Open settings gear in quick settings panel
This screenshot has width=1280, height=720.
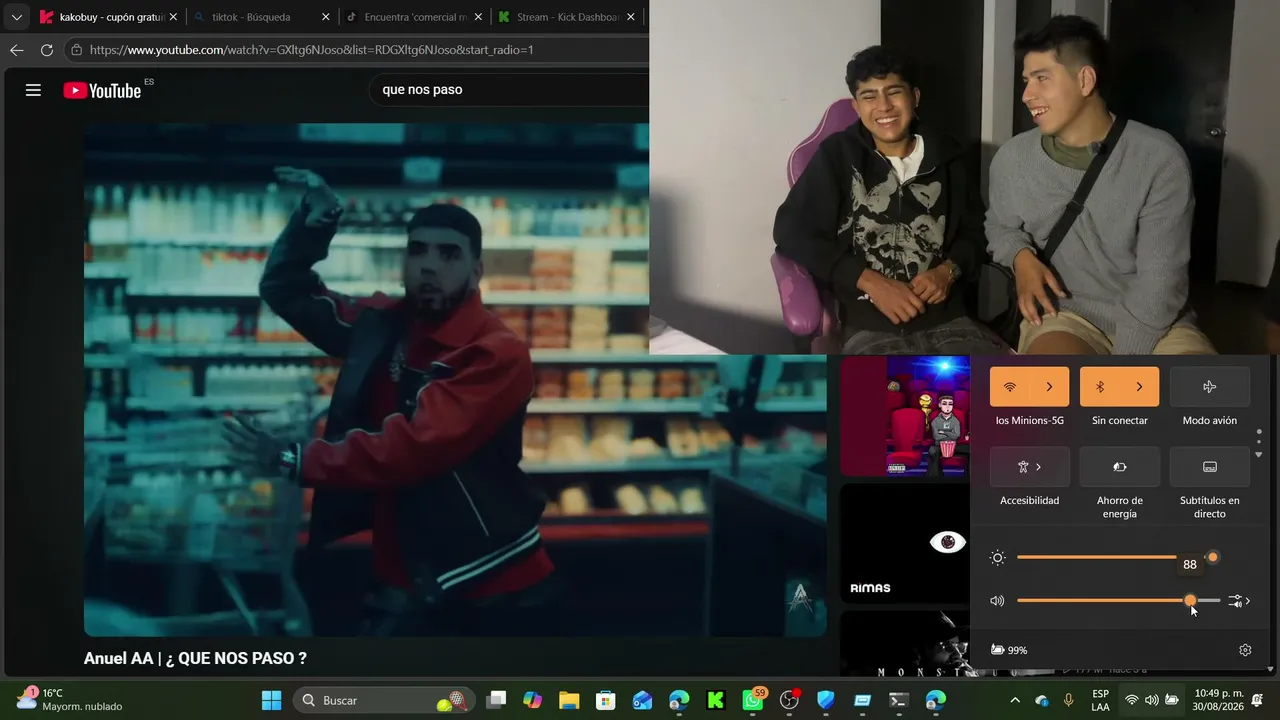point(1245,650)
